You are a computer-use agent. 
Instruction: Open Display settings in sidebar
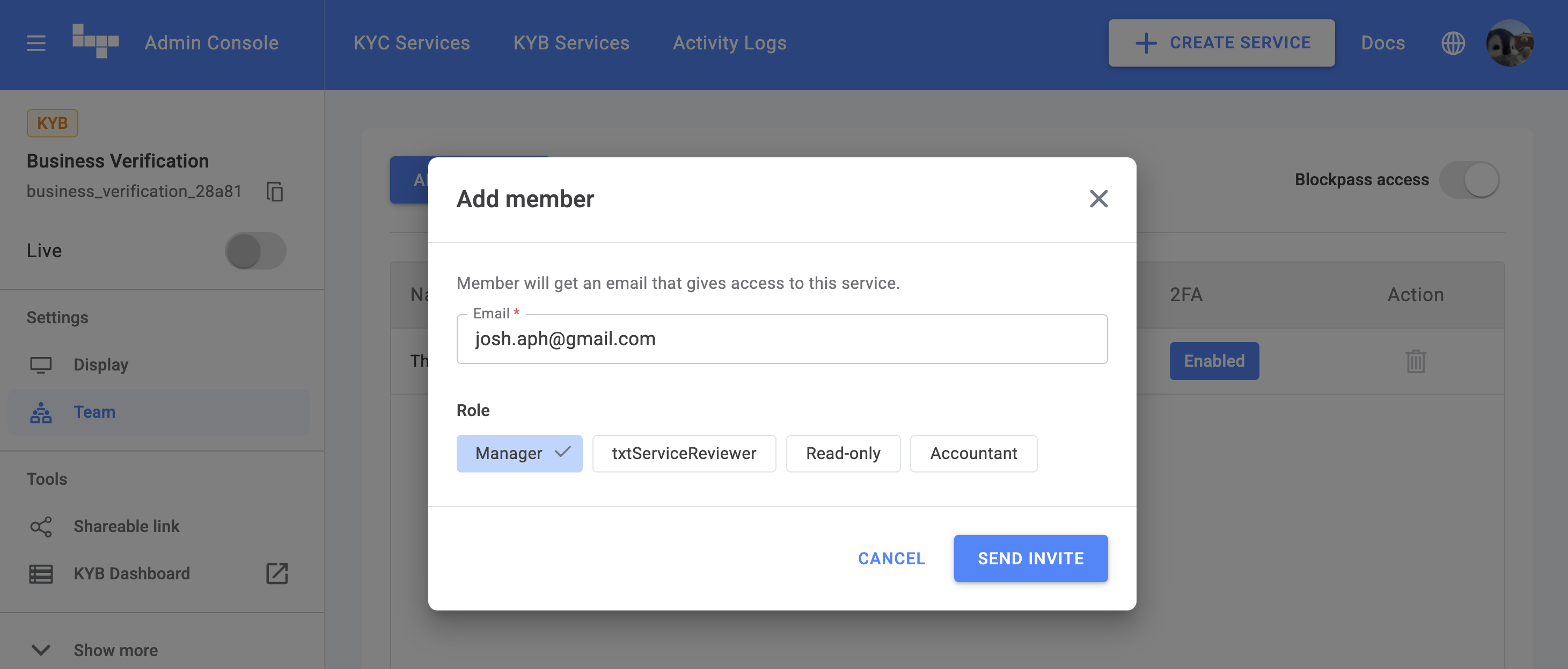coord(158,365)
